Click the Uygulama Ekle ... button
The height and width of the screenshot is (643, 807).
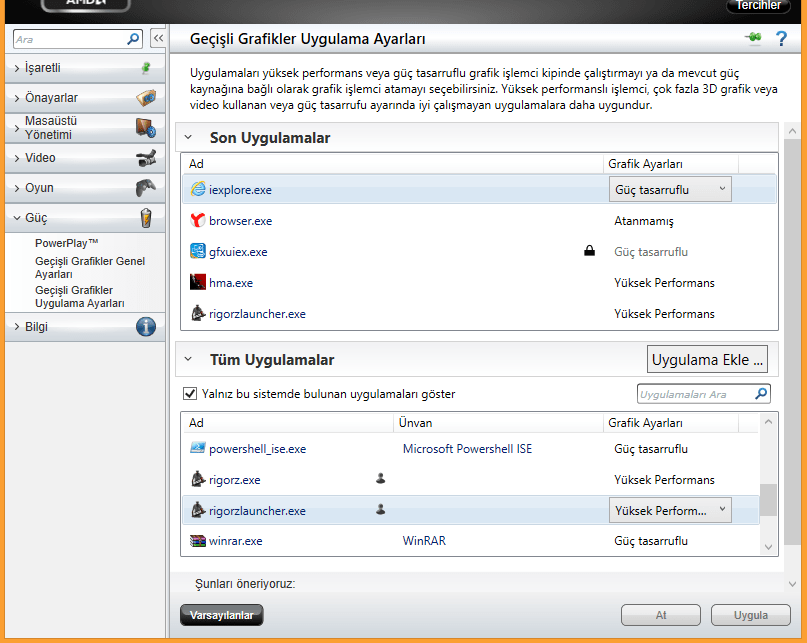(707, 359)
